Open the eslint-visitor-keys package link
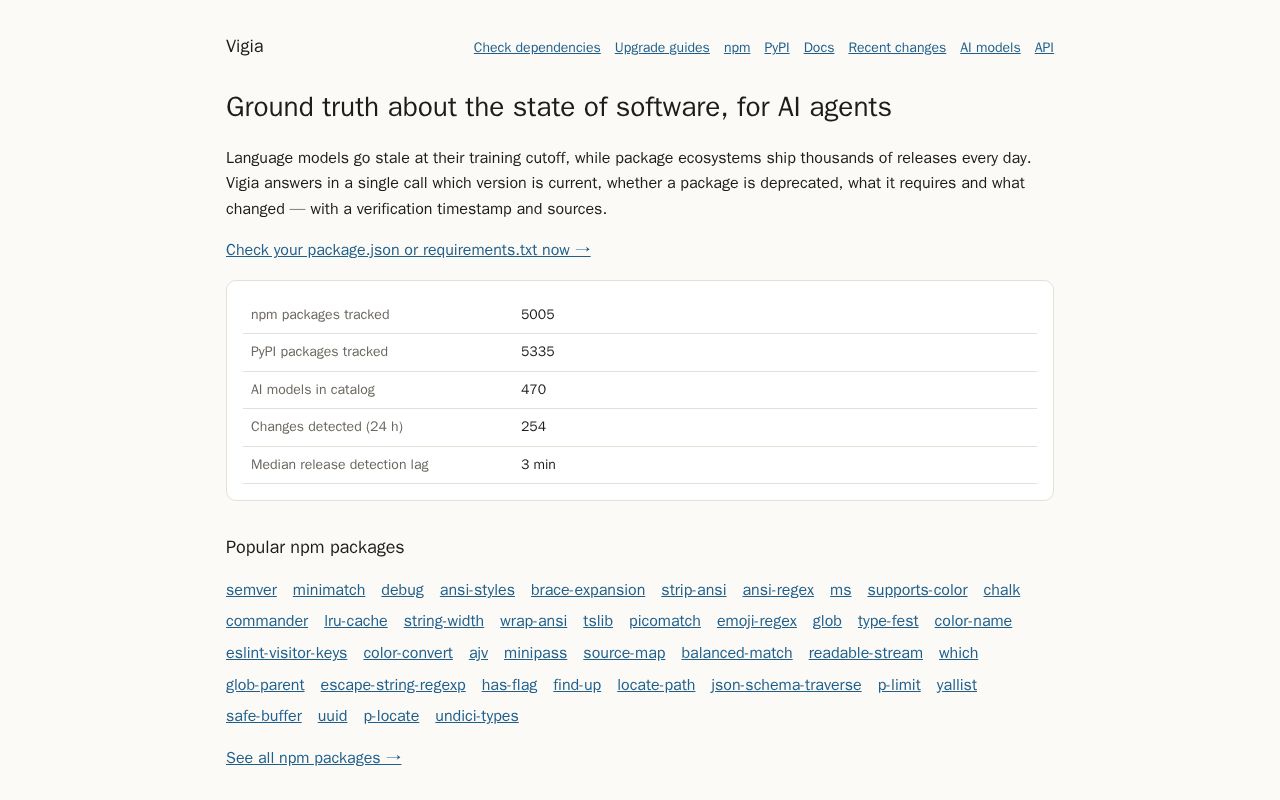 (287, 653)
